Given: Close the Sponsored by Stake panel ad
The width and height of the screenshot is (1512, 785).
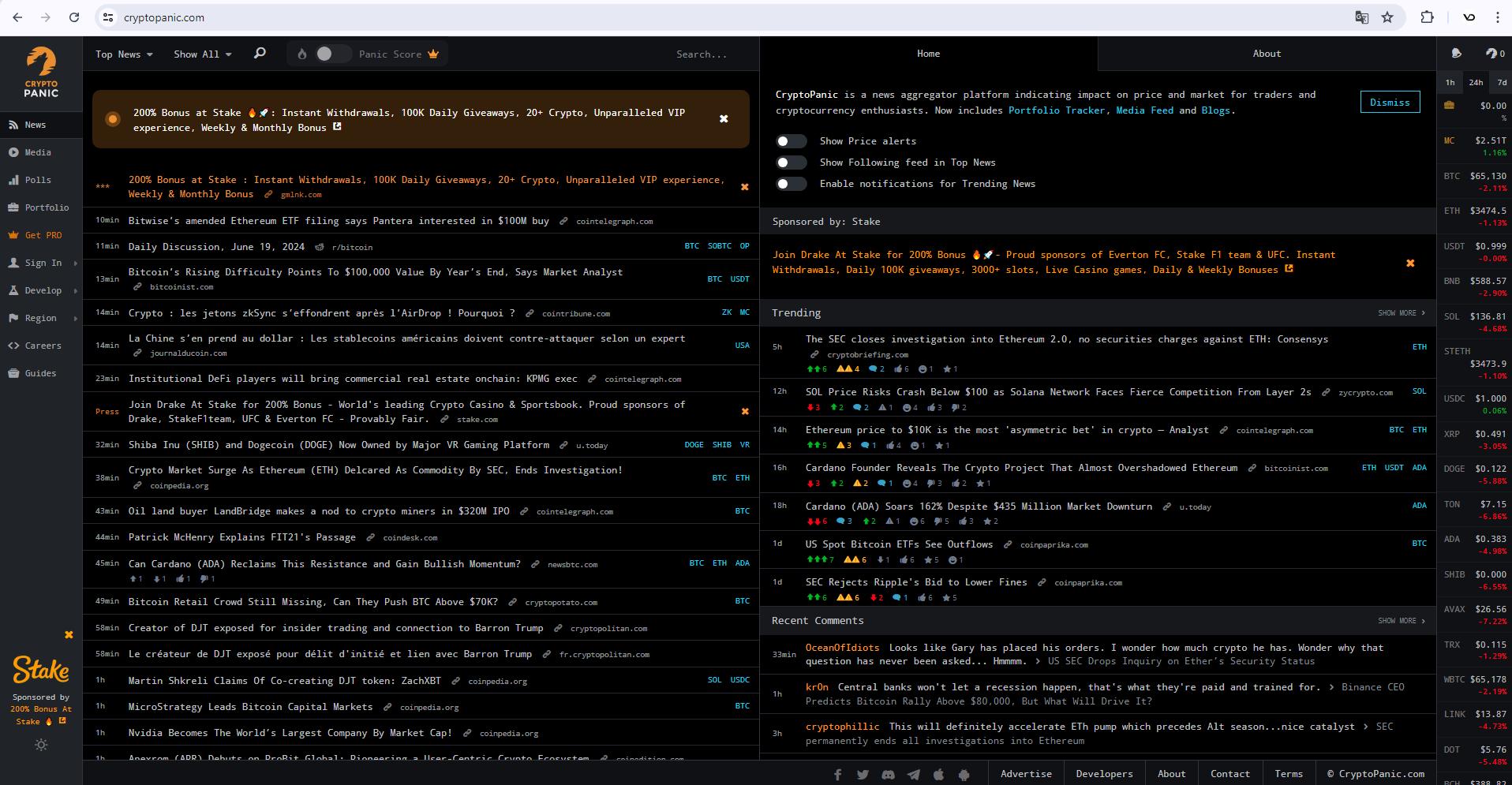Looking at the screenshot, I should (1410, 263).
